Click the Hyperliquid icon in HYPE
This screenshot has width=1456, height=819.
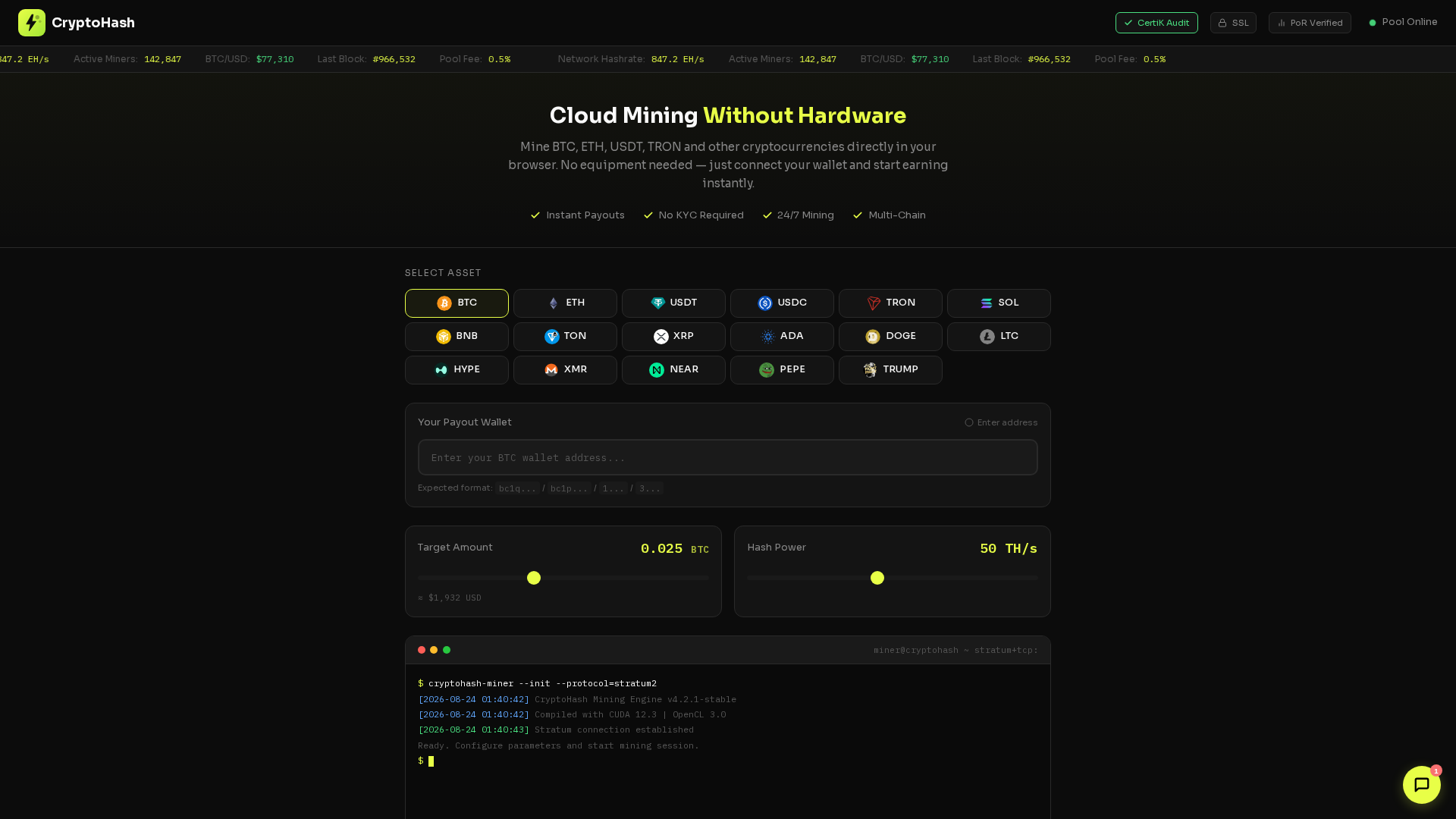click(x=441, y=370)
